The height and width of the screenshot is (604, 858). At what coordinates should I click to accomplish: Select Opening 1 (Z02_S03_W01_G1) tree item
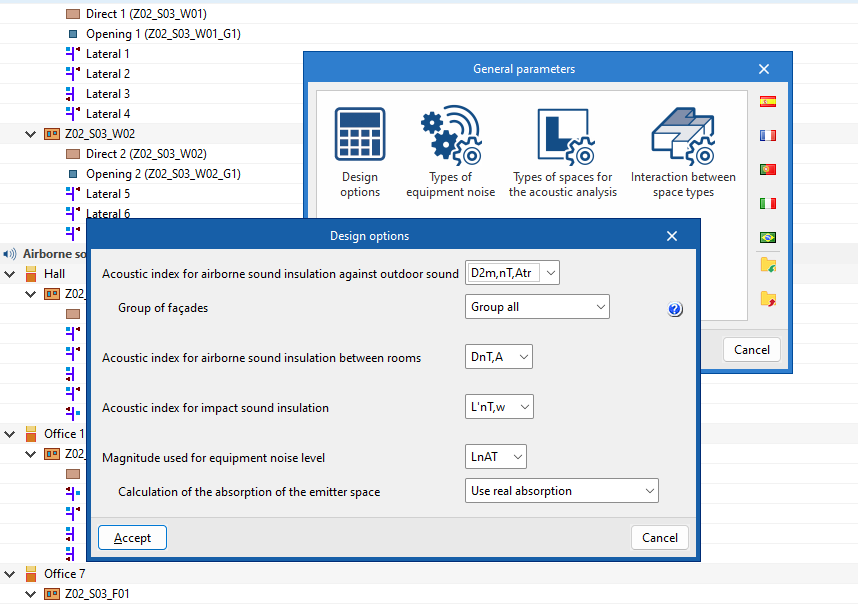[x=162, y=34]
